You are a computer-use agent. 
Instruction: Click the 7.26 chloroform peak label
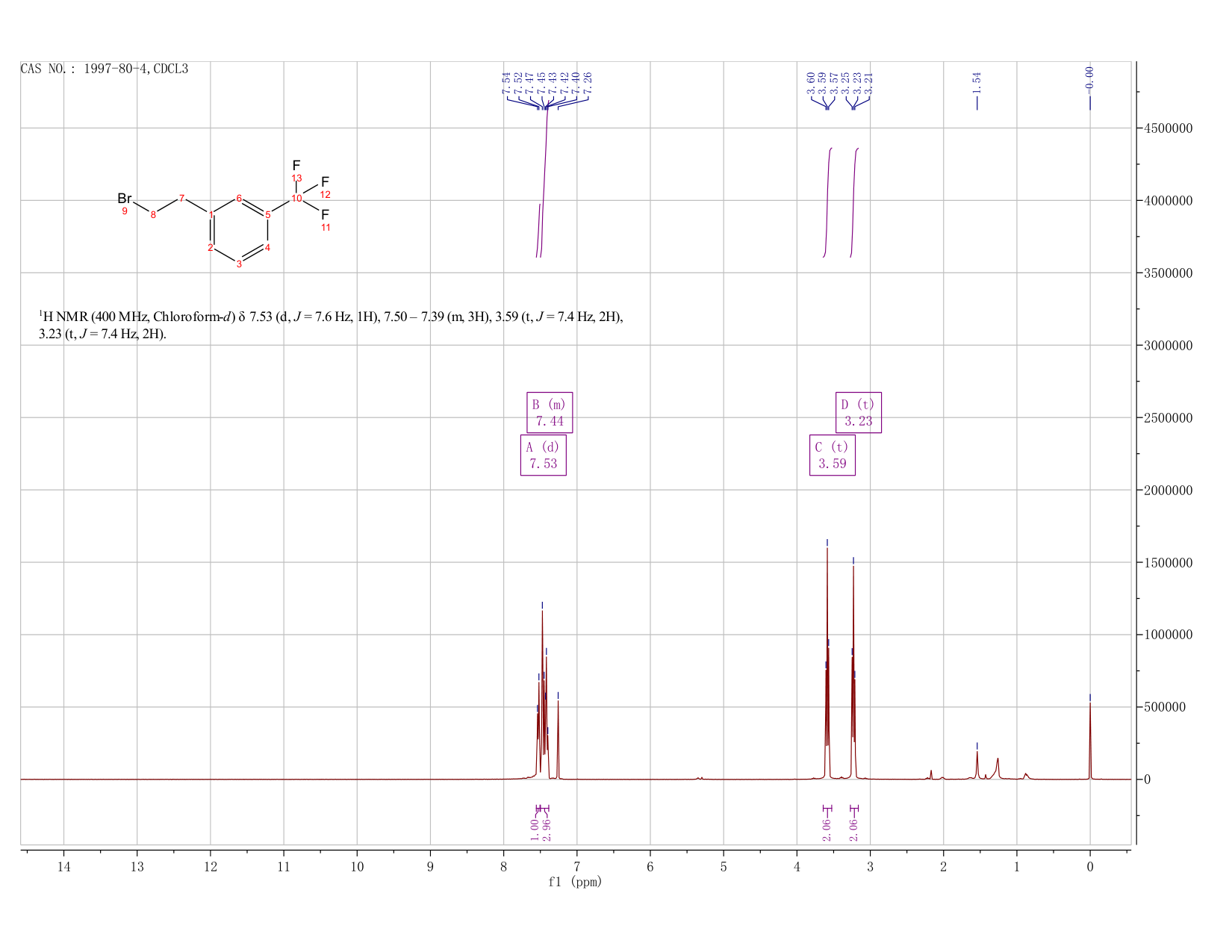click(x=588, y=83)
